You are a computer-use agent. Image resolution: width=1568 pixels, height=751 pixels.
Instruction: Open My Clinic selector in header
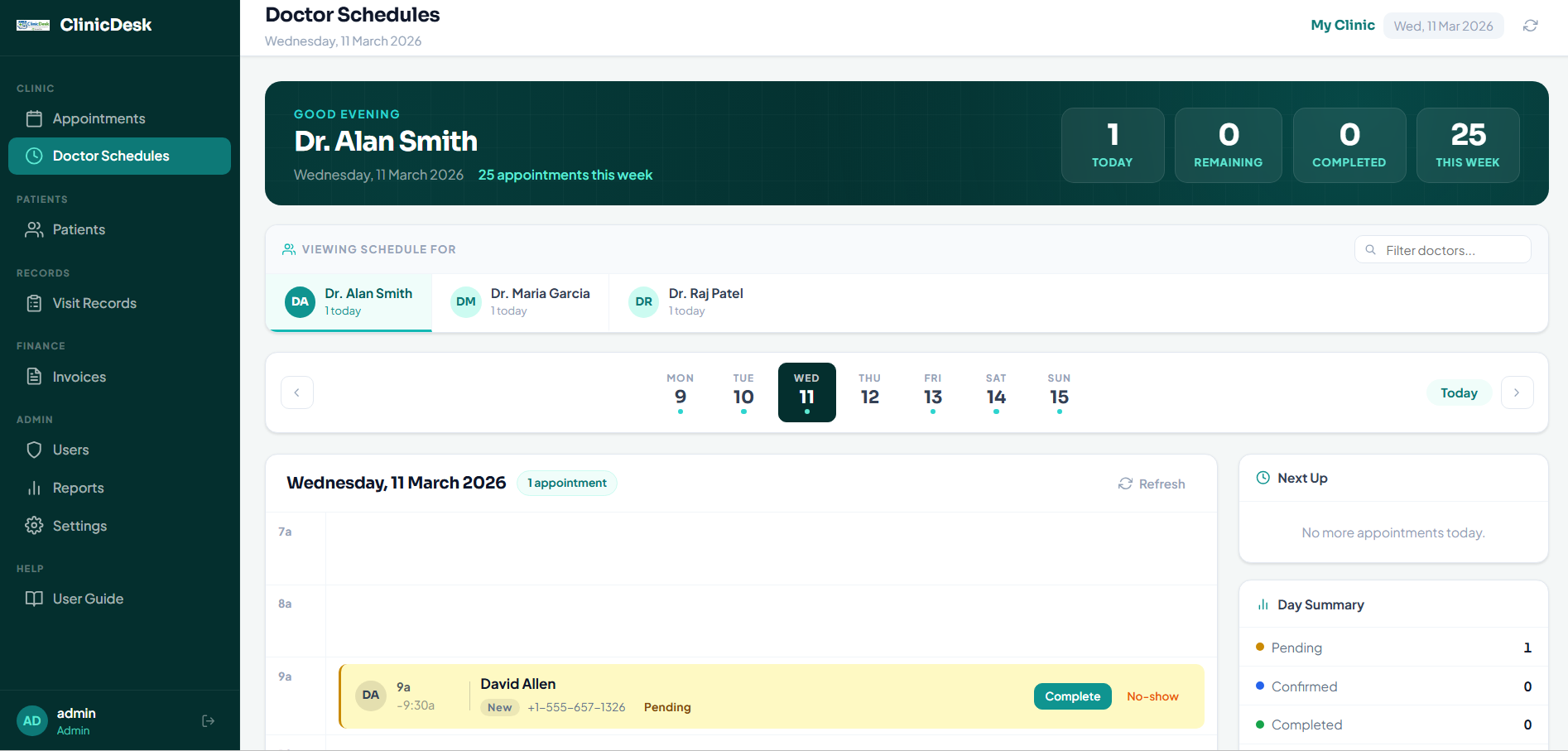[x=1342, y=26]
